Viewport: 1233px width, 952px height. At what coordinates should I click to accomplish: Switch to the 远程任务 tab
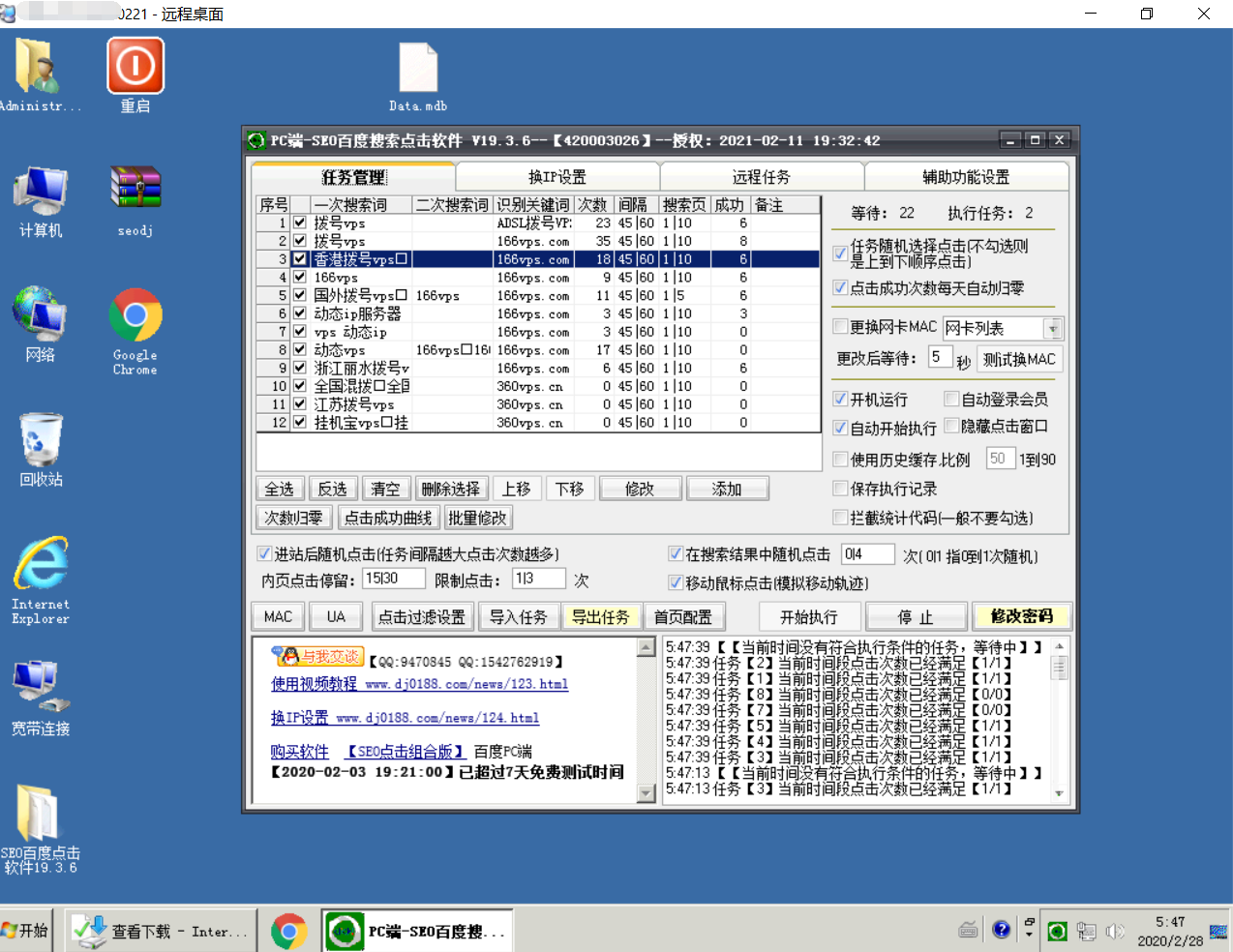click(762, 177)
